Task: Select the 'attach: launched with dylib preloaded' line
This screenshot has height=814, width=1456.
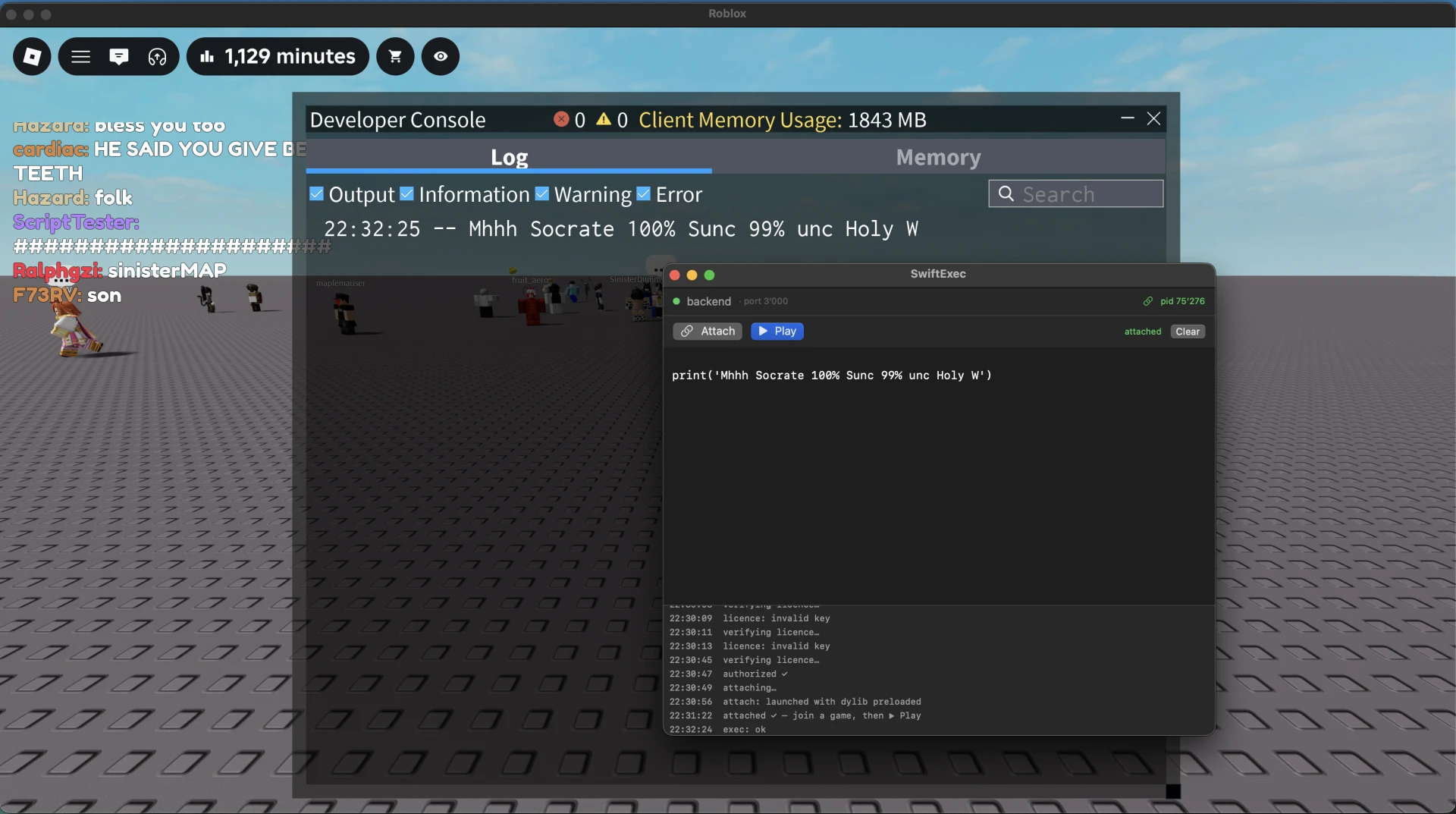Action: (795, 702)
